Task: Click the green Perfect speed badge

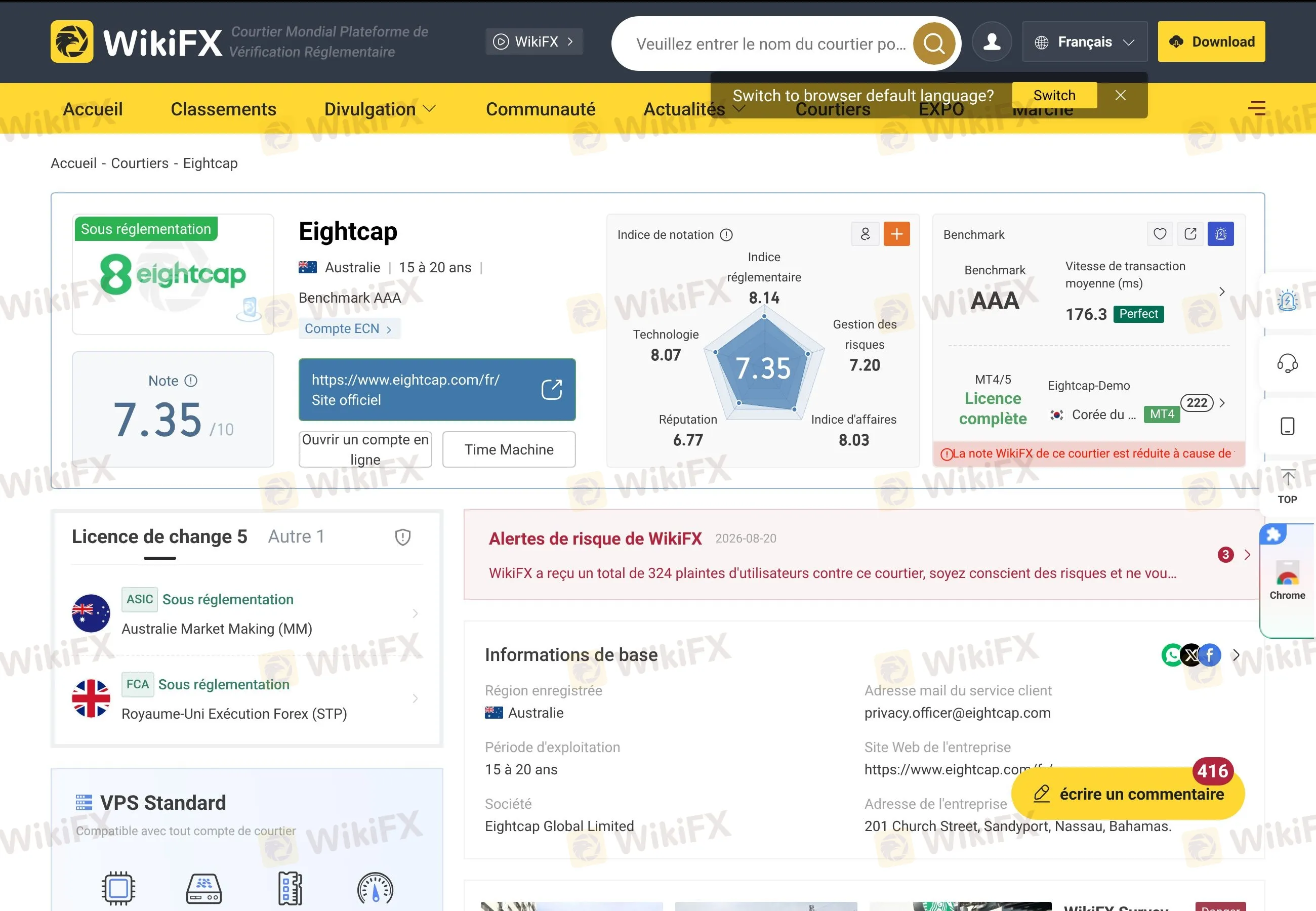Action: (x=1138, y=314)
